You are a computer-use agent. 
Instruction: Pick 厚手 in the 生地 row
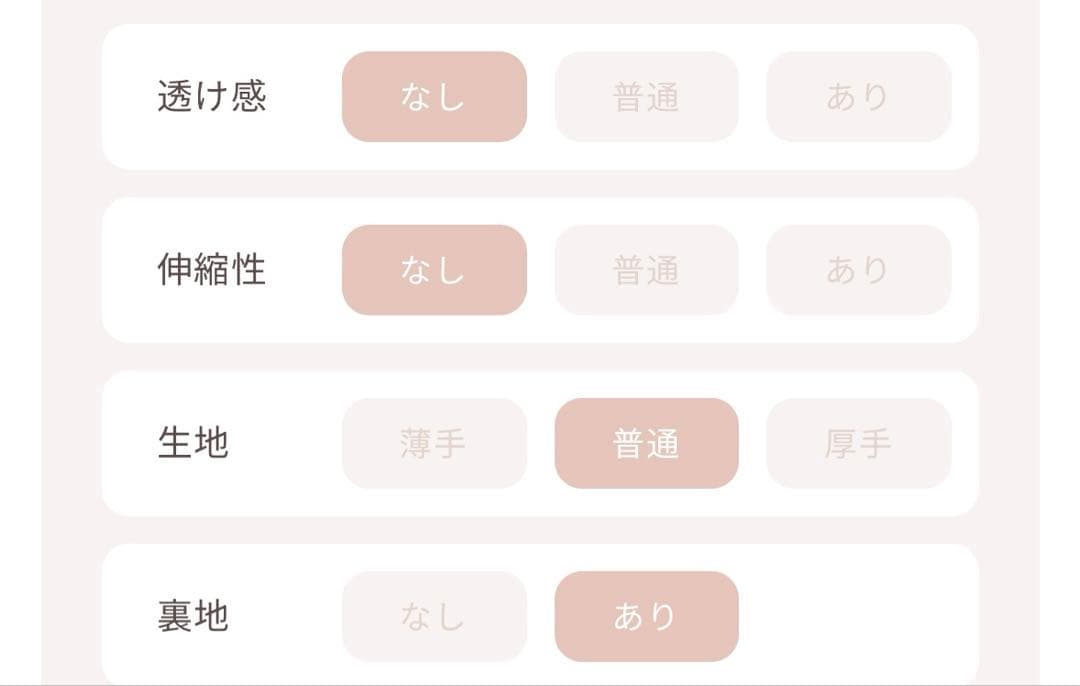click(859, 444)
